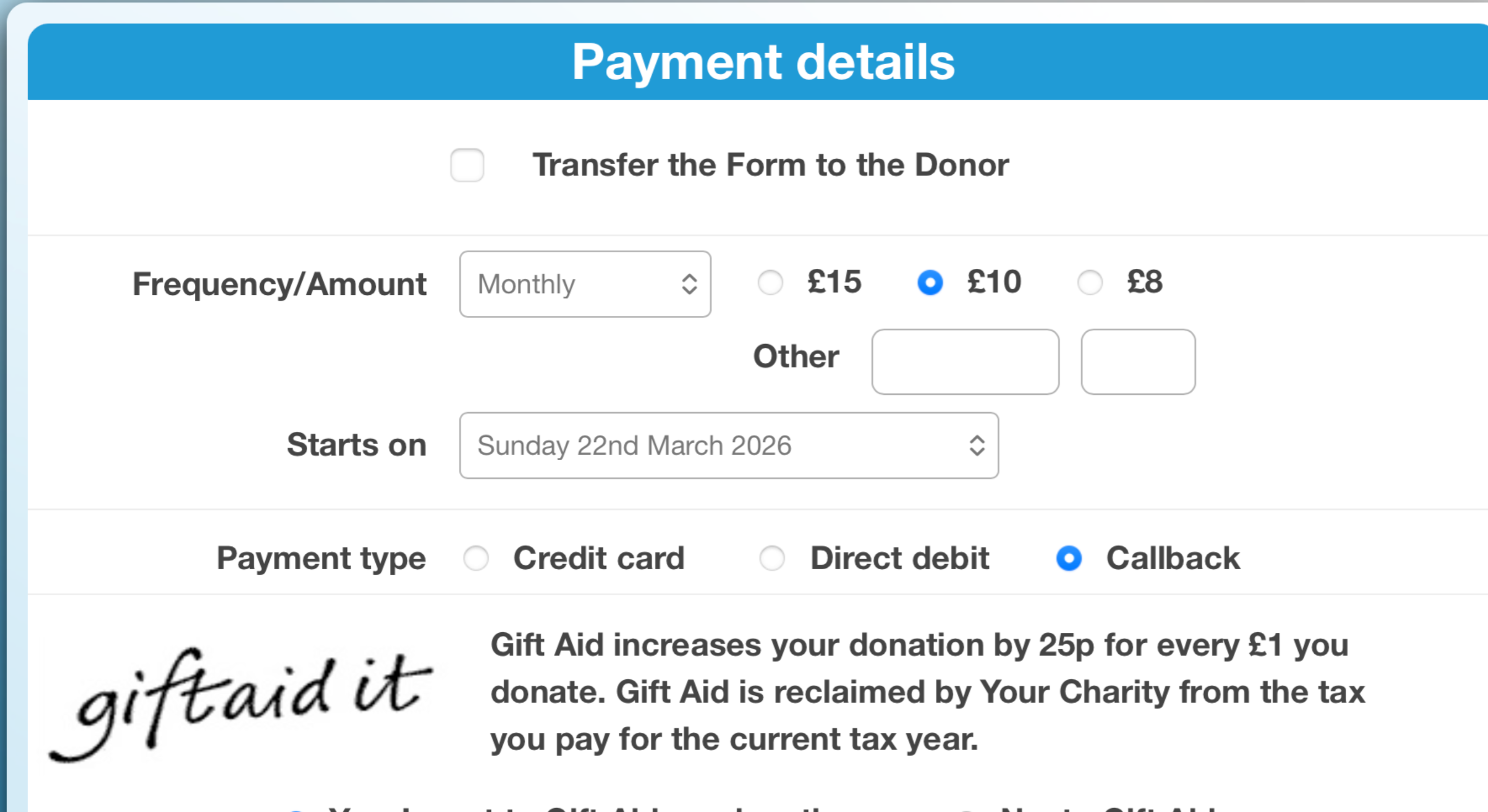
Task: Select the £8 donation amount
Action: (x=1090, y=283)
